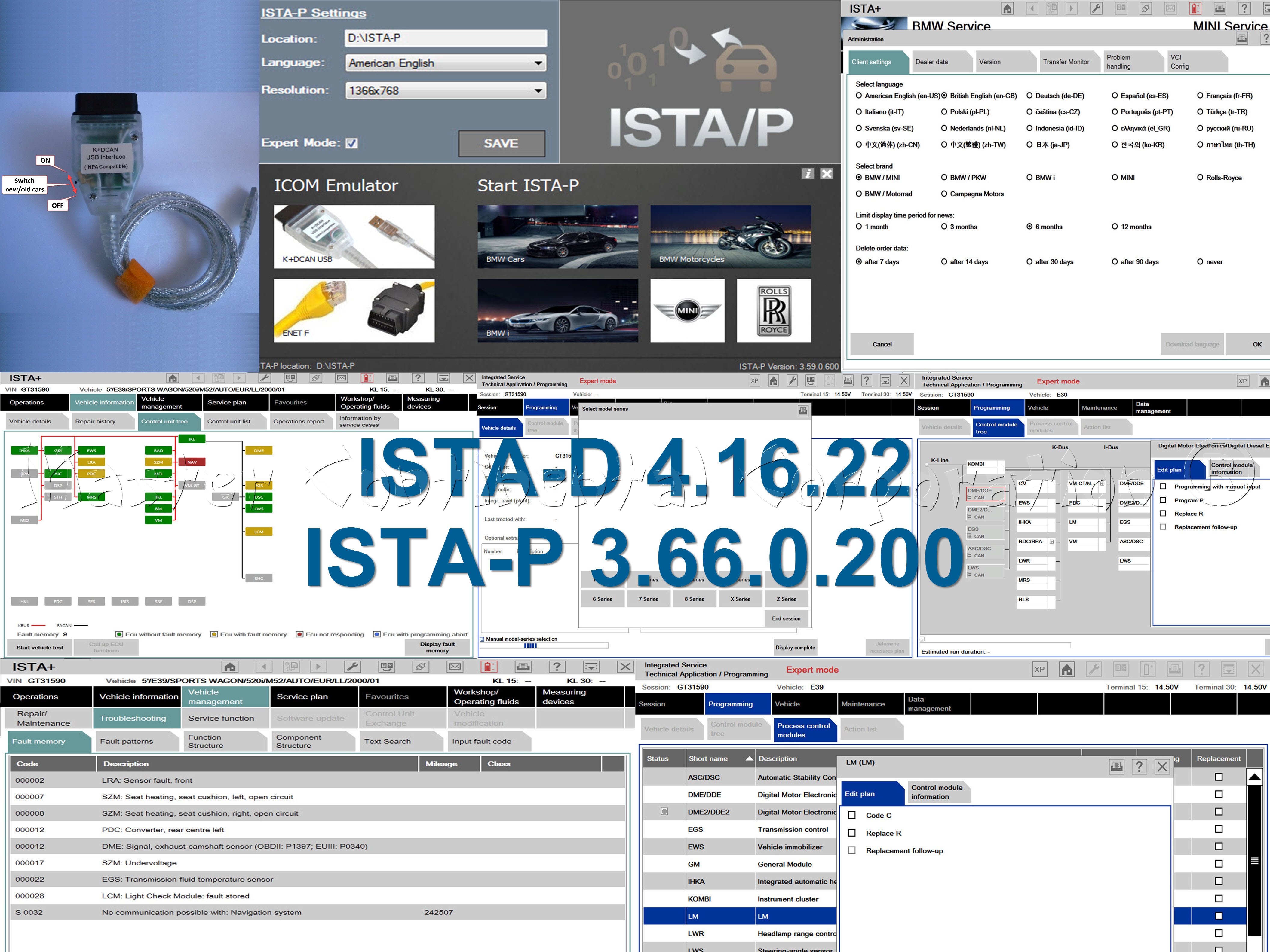Click XP icon in bottom-right ISTA-P window

pyautogui.click(x=1039, y=670)
